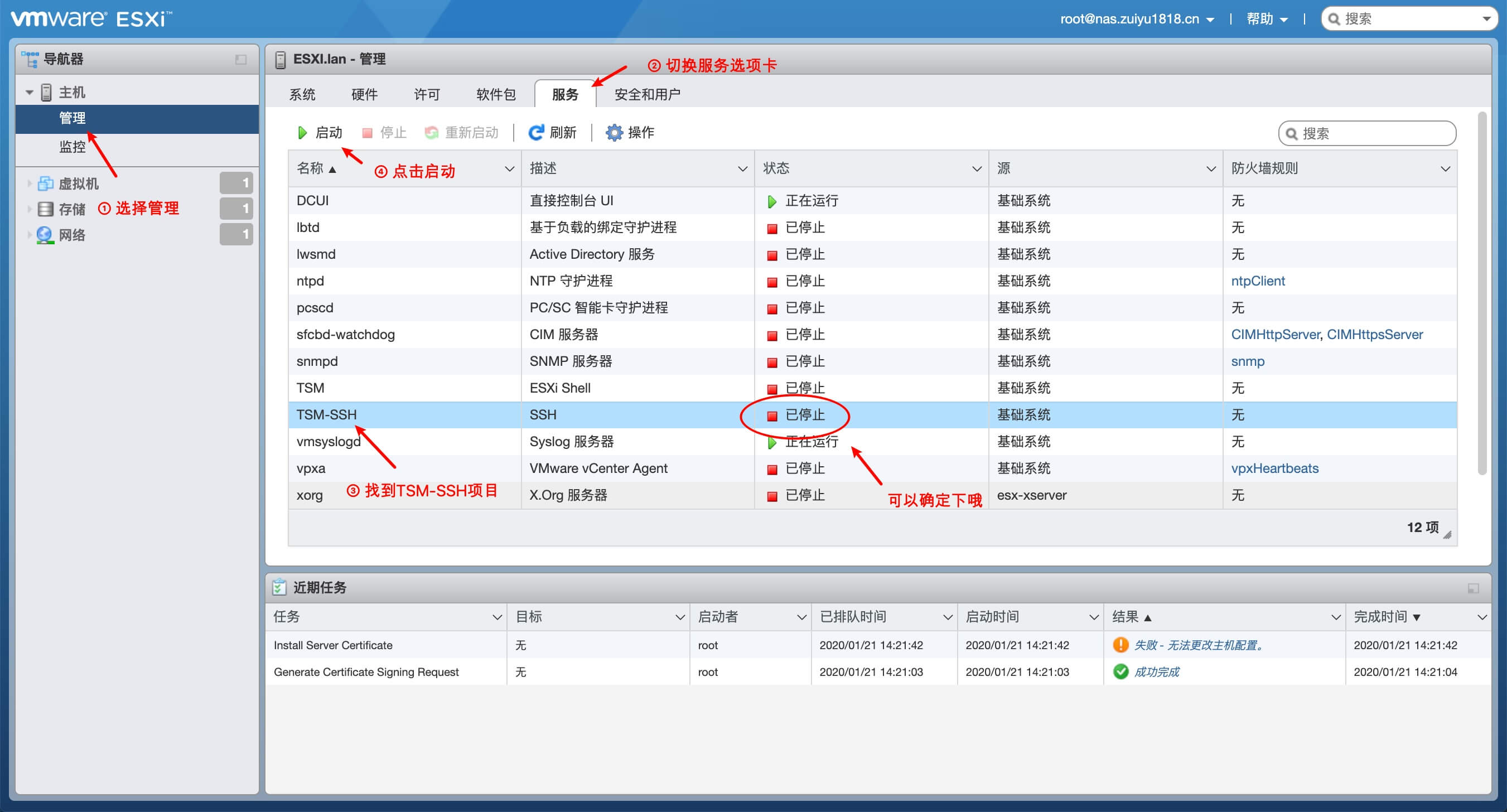Screen dimensions: 1507x812
Task: Click the Virtual Machines icon in navigator
Action: point(45,183)
